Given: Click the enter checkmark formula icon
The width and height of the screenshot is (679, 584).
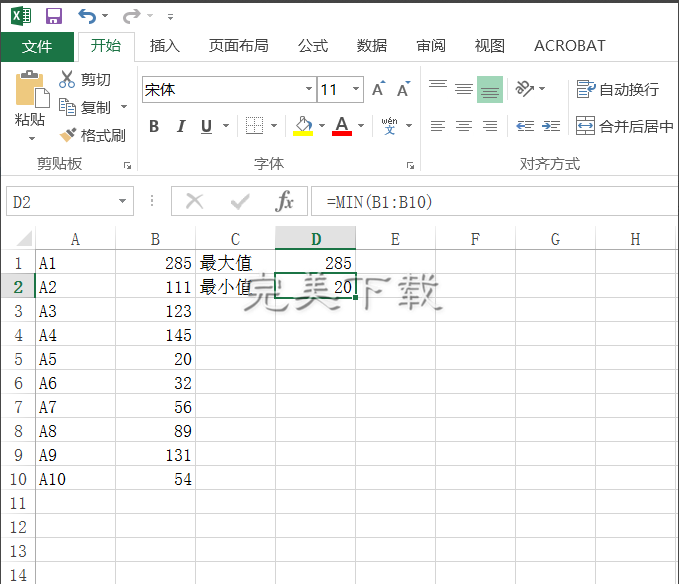Looking at the screenshot, I should [240, 201].
